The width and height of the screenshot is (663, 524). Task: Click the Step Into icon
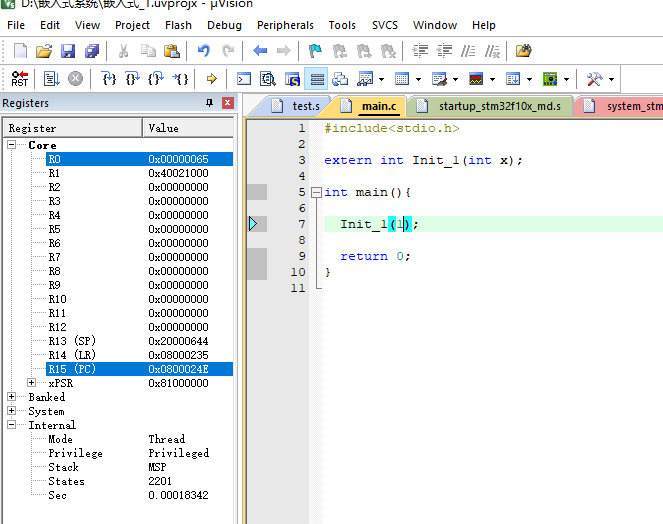point(110,78)
